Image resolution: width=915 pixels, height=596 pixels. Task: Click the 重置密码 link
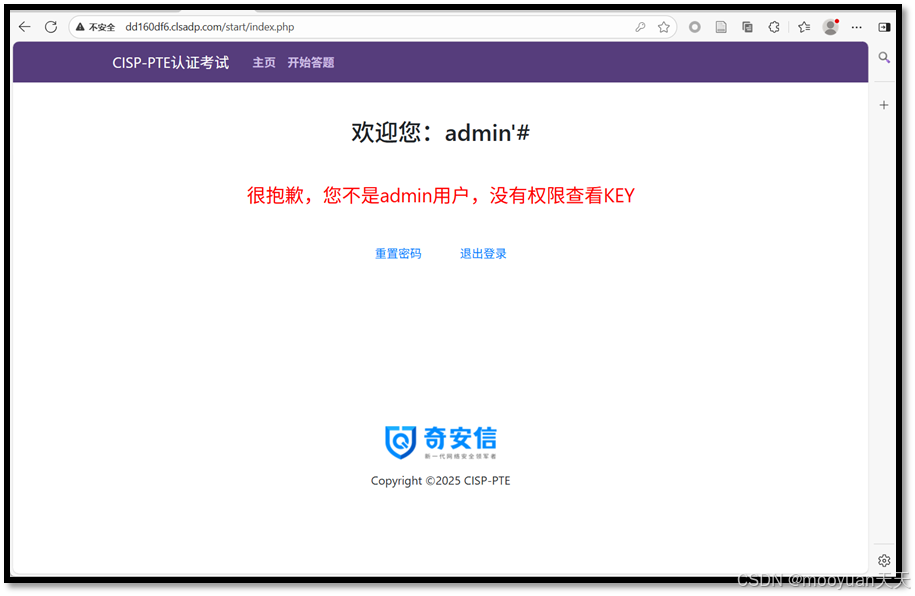click(x=397, y=253)
